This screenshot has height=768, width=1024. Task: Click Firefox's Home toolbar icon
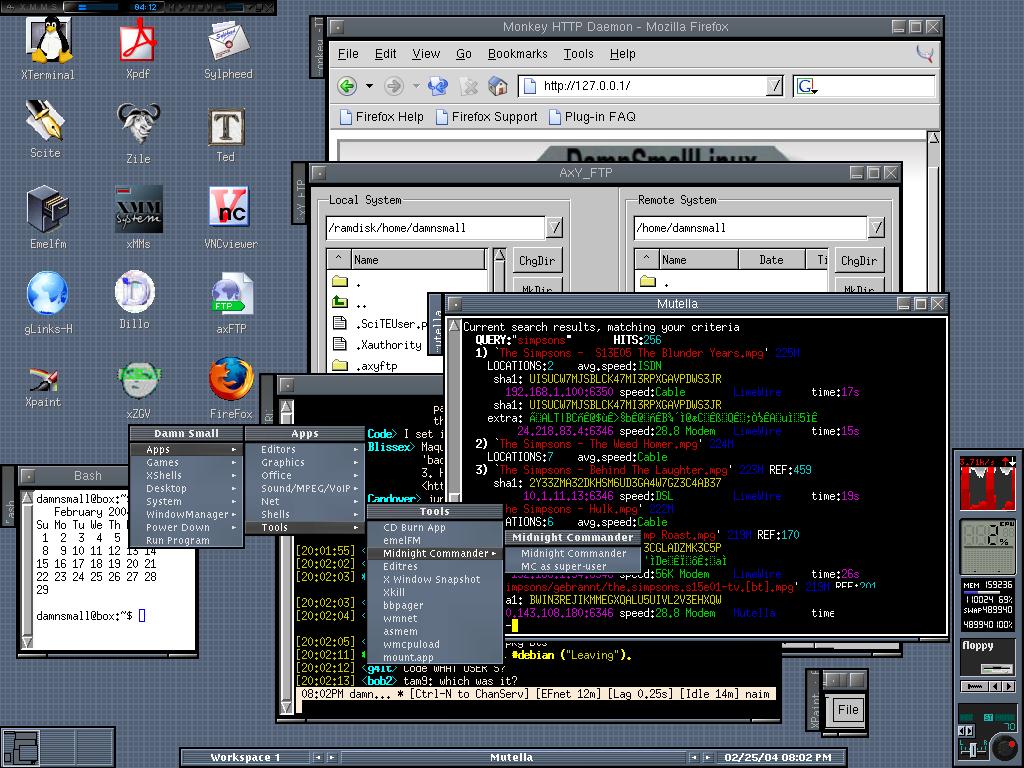click(x=498, y=86)
